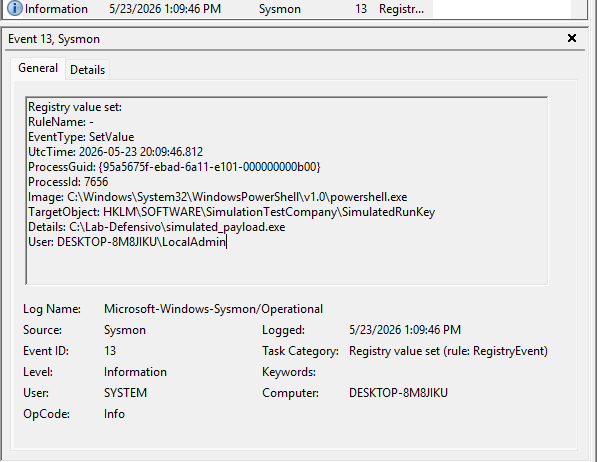This screenshot has width=597, height=462.
Task: Click the 'Event 13, Sysmon' pane title
Action: click(x=54, y=39)
